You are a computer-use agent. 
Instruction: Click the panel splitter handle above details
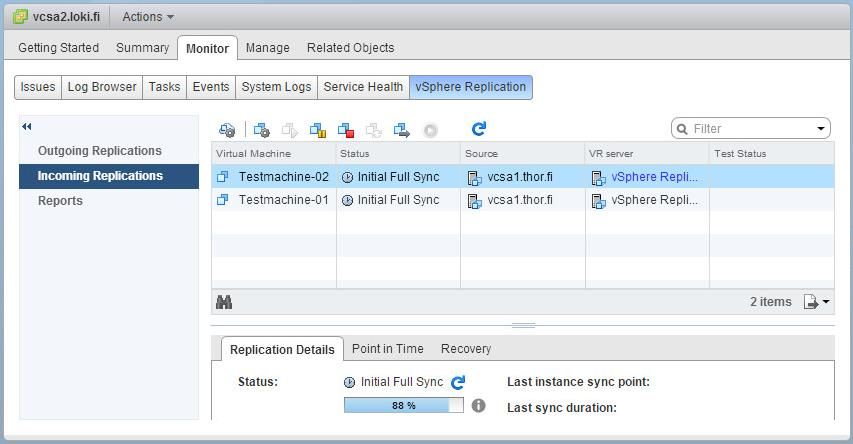[x=523, y=325]
